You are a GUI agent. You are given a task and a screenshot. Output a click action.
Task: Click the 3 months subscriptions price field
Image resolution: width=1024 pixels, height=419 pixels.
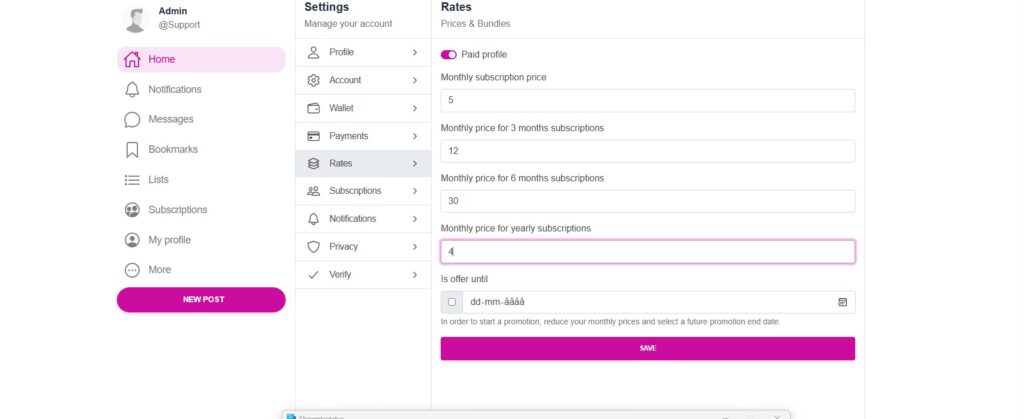pyautogui.click(x=648, y=151)
